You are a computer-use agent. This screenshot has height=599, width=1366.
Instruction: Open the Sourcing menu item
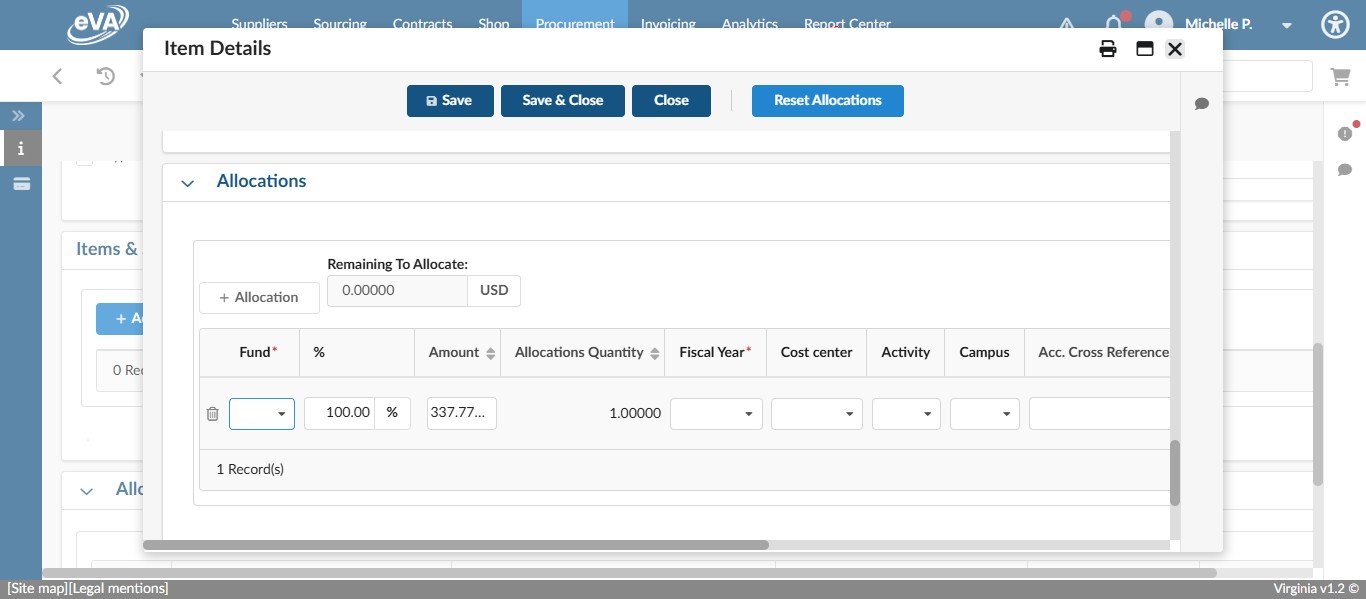340,24
